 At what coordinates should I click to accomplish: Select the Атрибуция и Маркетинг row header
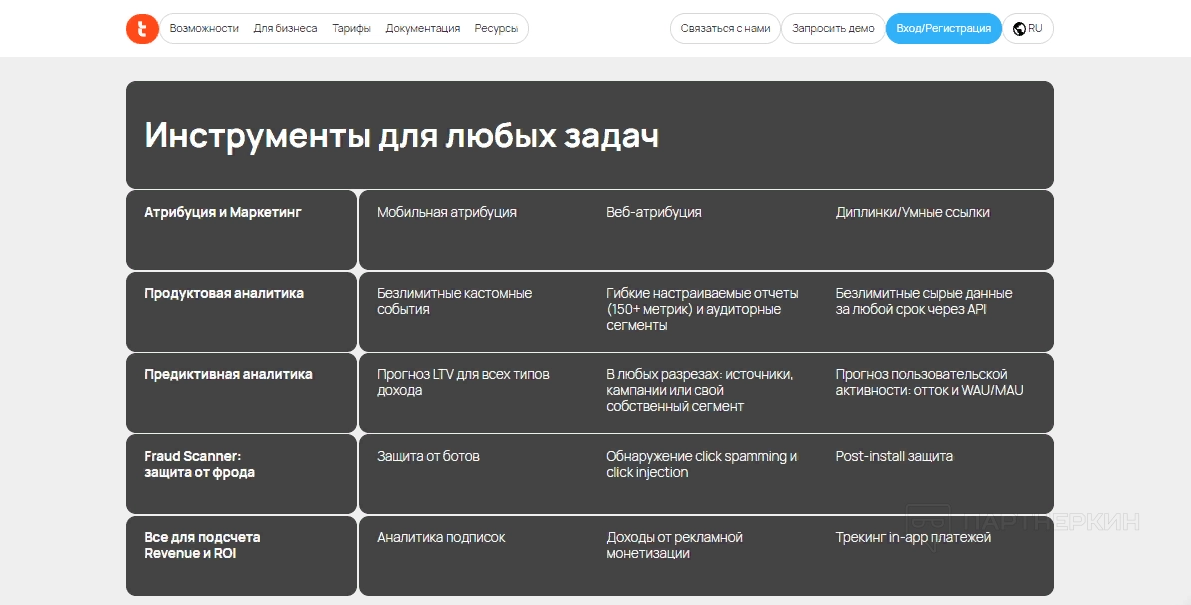click(223, 213)
